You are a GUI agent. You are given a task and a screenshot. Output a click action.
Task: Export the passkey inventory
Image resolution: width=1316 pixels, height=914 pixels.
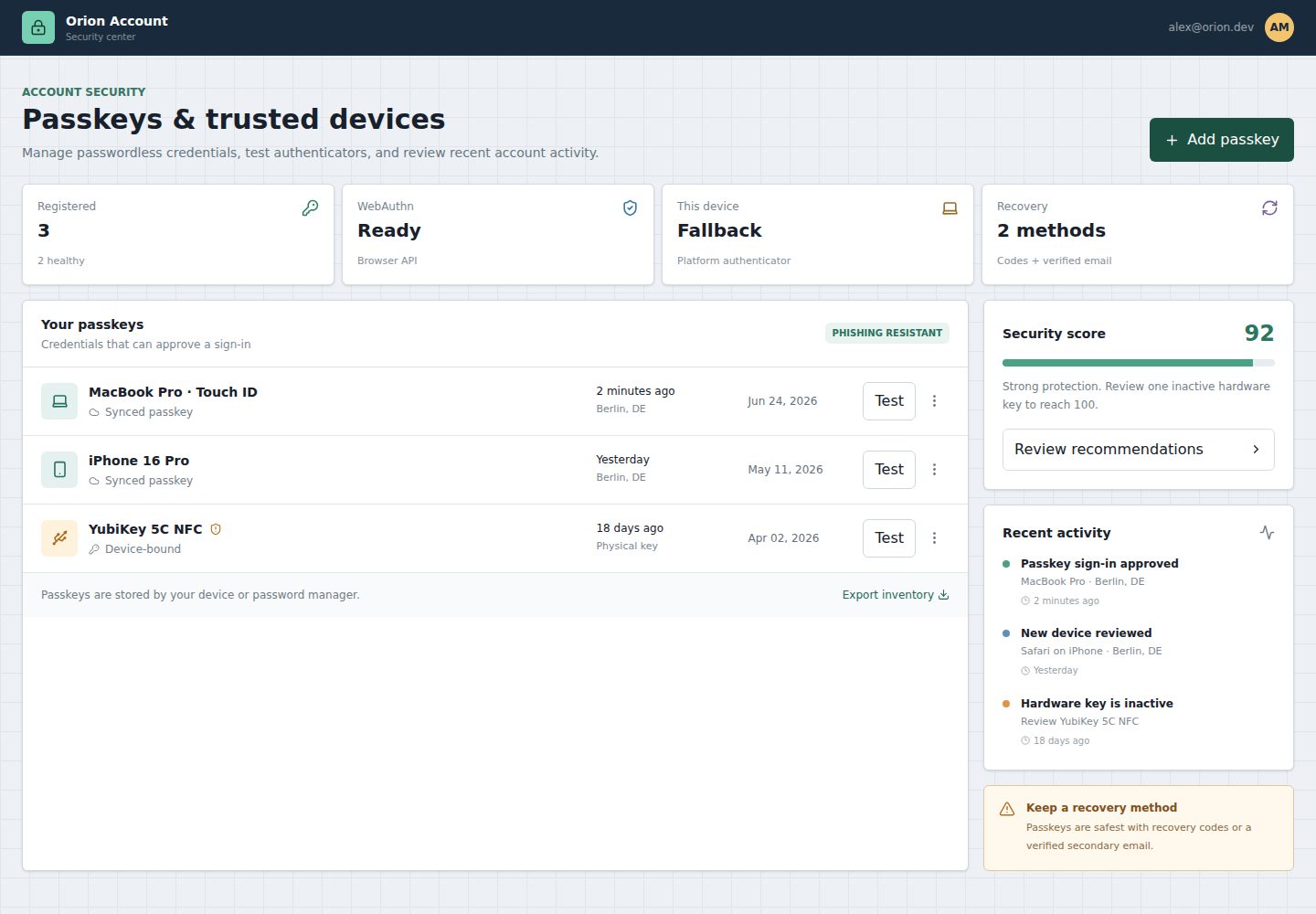pyautogui.click(x=896, y=595)
